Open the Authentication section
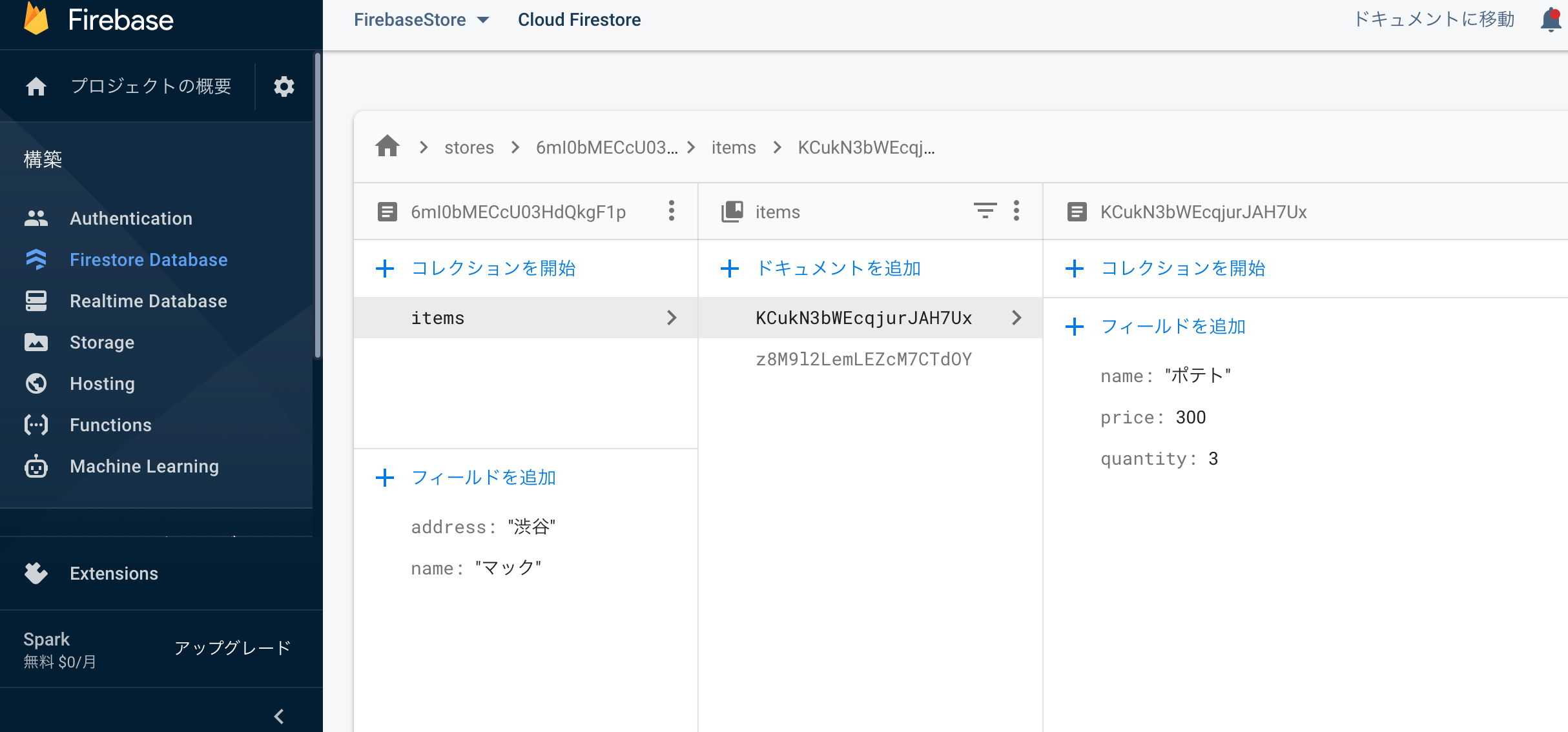The width and height of the screenshot is (1568, 732). coord(130,218)
